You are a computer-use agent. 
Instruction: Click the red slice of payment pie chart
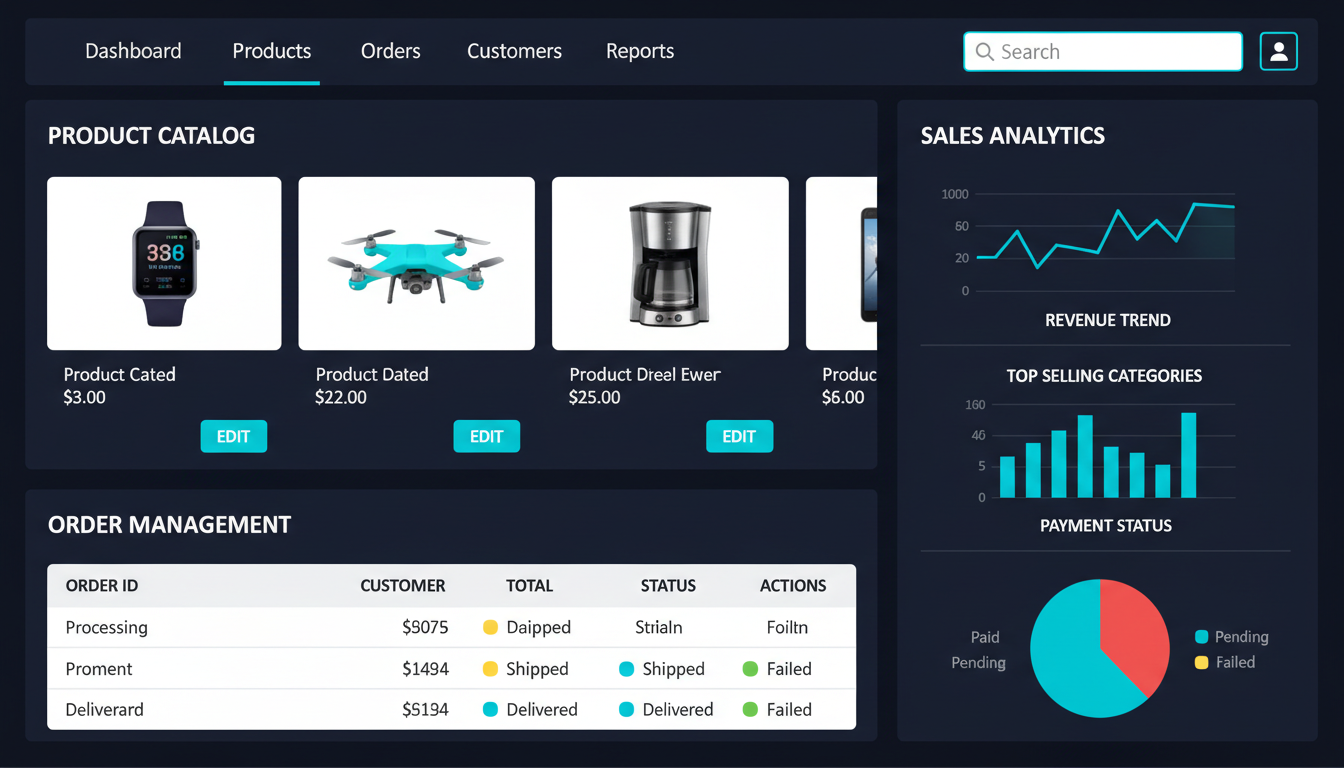tap(1132, 630)
